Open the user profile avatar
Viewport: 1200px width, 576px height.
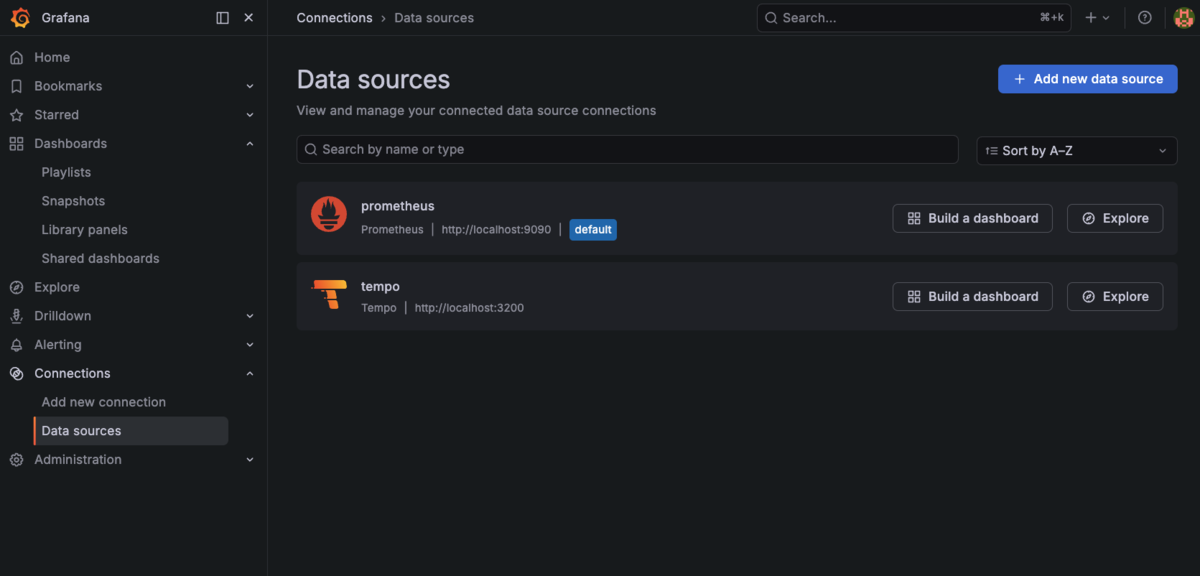(x=1183, y=18)
